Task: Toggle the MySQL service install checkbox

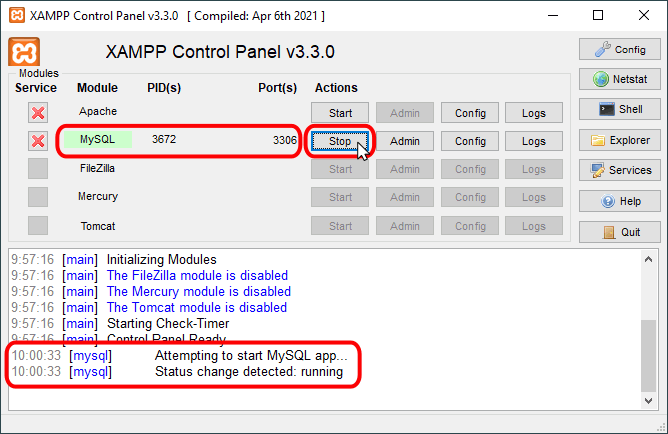Action: 38,141
